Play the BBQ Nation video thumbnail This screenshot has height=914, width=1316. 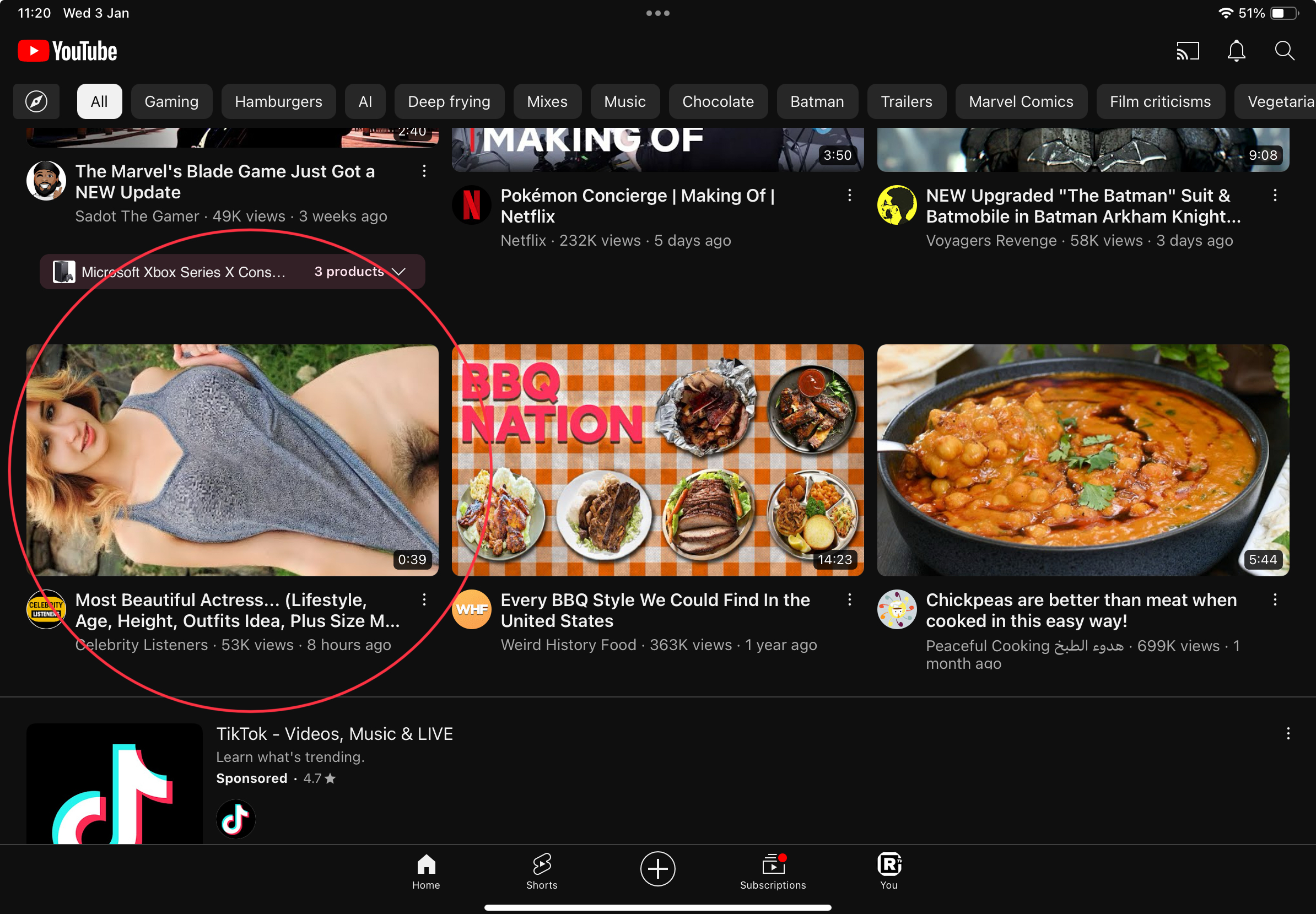coord(657,460)
